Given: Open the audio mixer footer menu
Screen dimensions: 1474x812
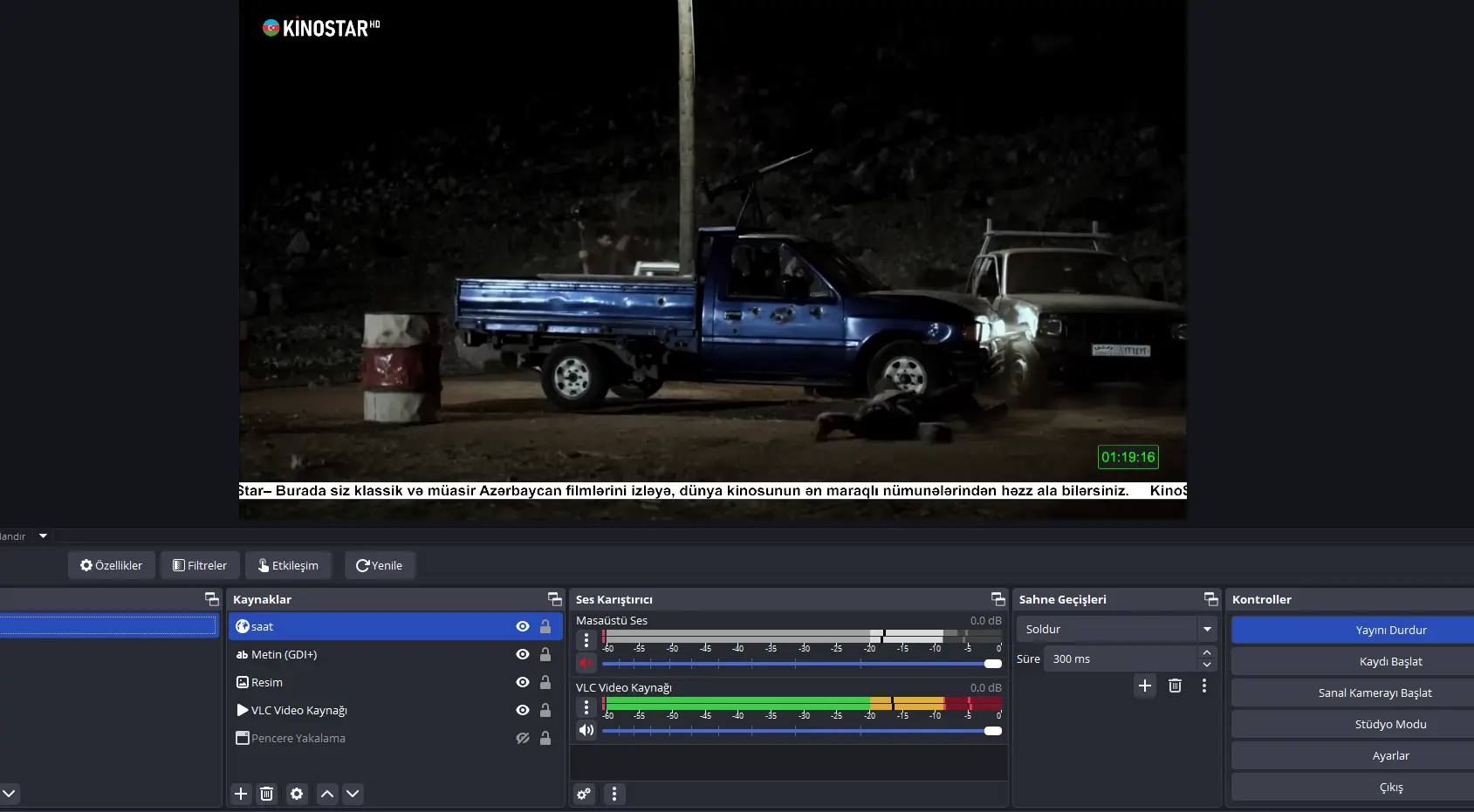Looking at the screenshot, I should pos(614,794).
